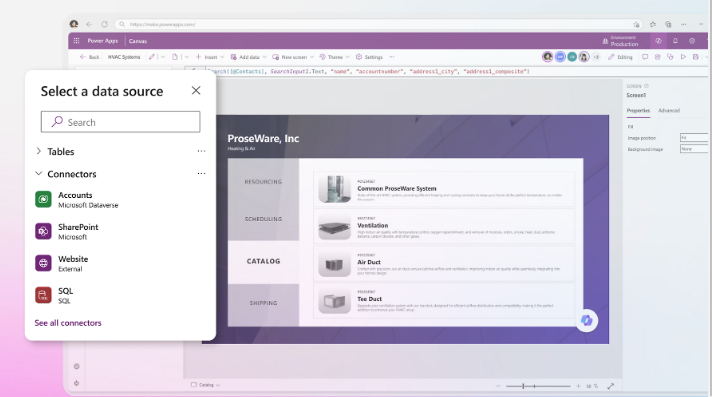Screen dimensions: 712x397
Task: Switch to the Properties tab
Action: tap(638, 110)
